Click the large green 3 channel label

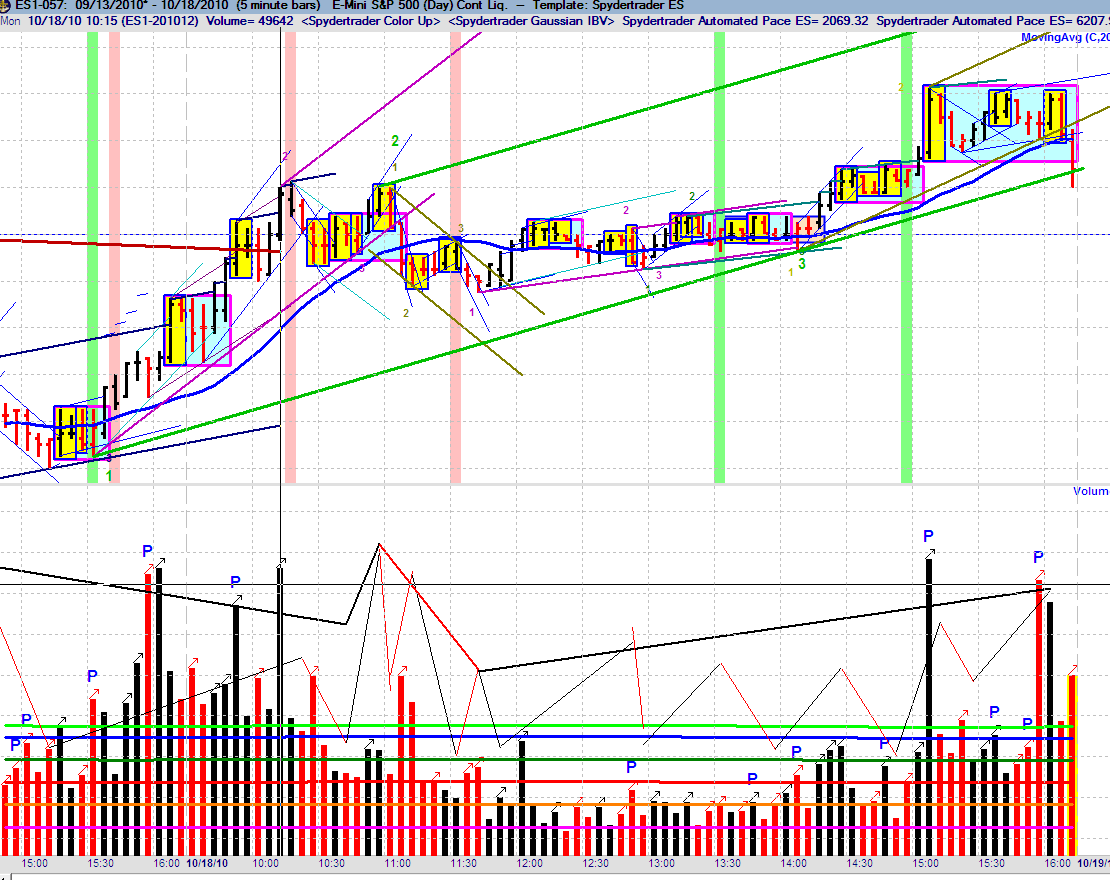coord(802,264)
